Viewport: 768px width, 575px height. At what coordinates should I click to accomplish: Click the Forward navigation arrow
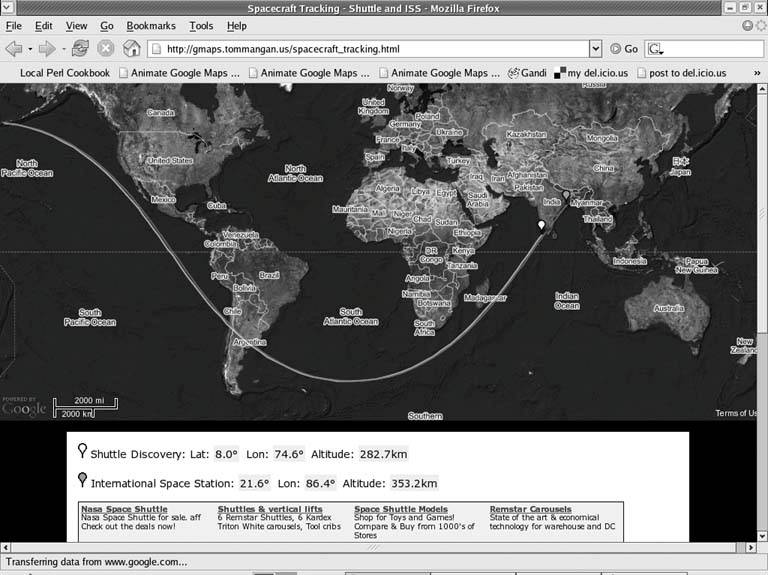click(x=46, y=48)
